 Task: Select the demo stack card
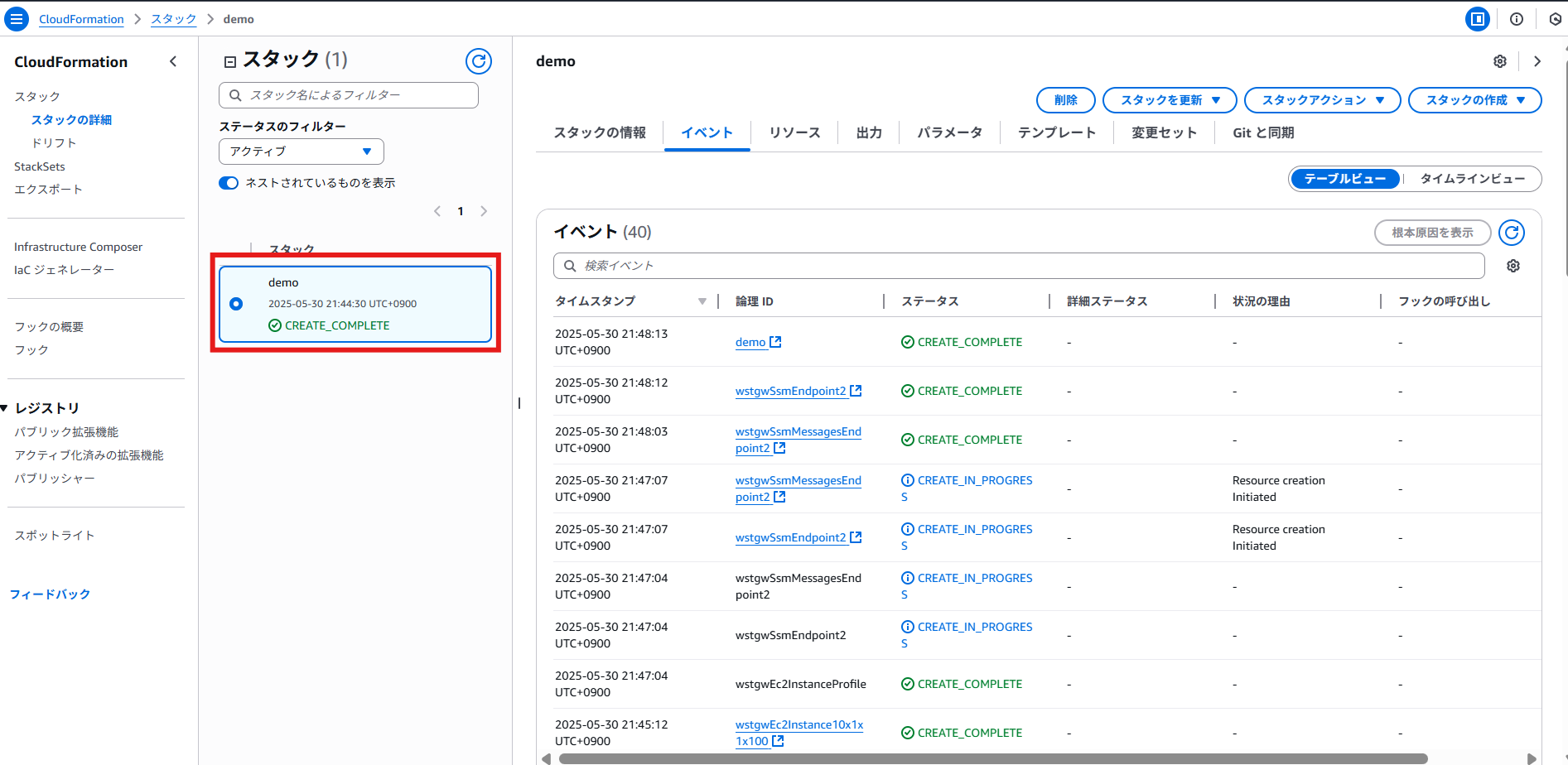pos(355,304)
